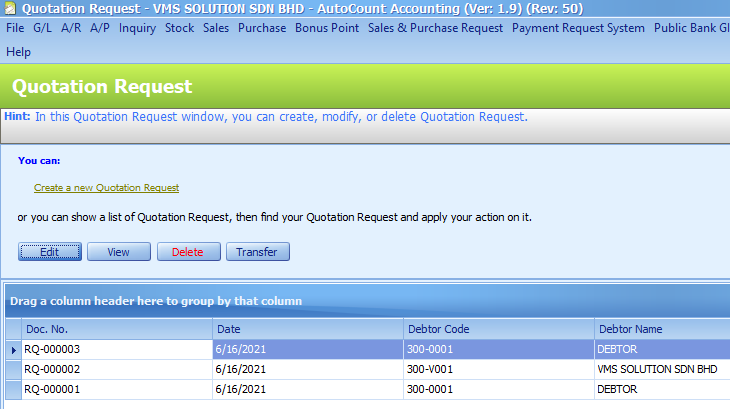This screenshot has width=730, height=409.
Task: Click the row indicator arrow beside RQ-000003
Action: (13, 350)
